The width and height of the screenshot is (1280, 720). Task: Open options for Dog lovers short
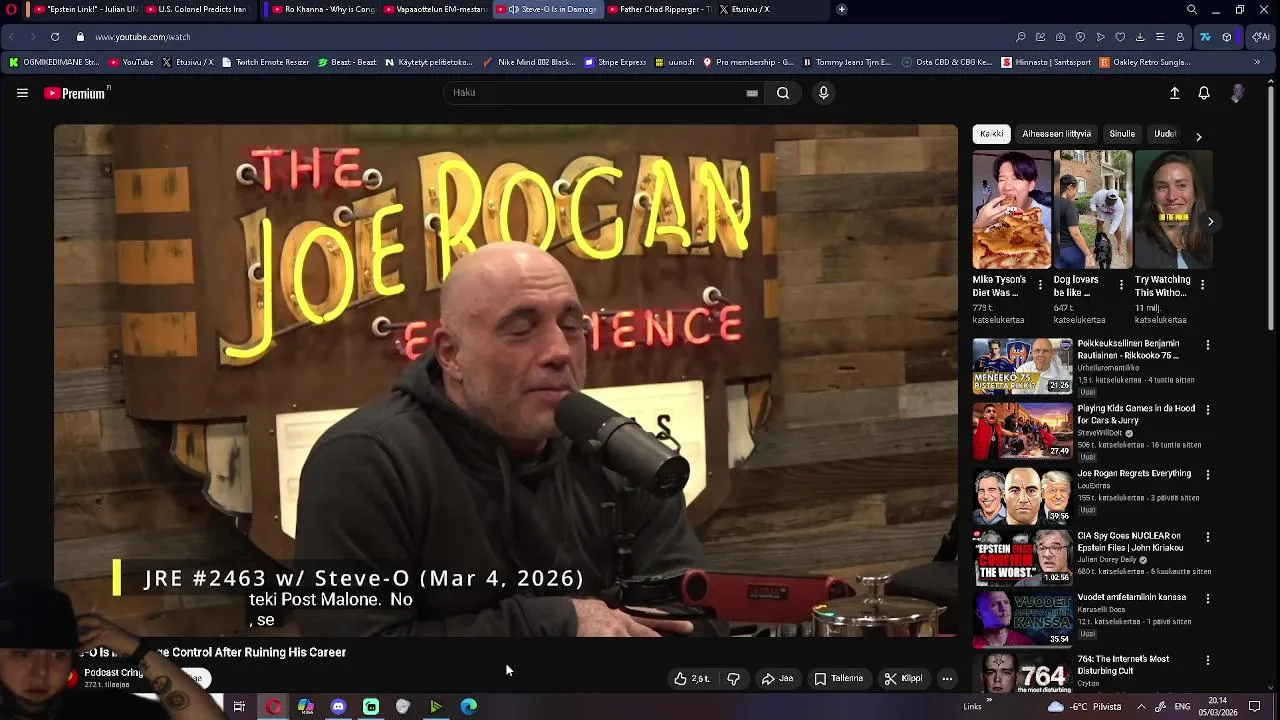[1121, 285]
